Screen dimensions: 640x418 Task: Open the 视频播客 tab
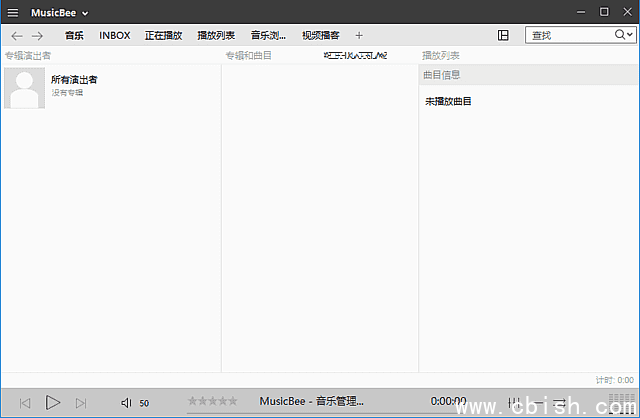pos(320,36)
